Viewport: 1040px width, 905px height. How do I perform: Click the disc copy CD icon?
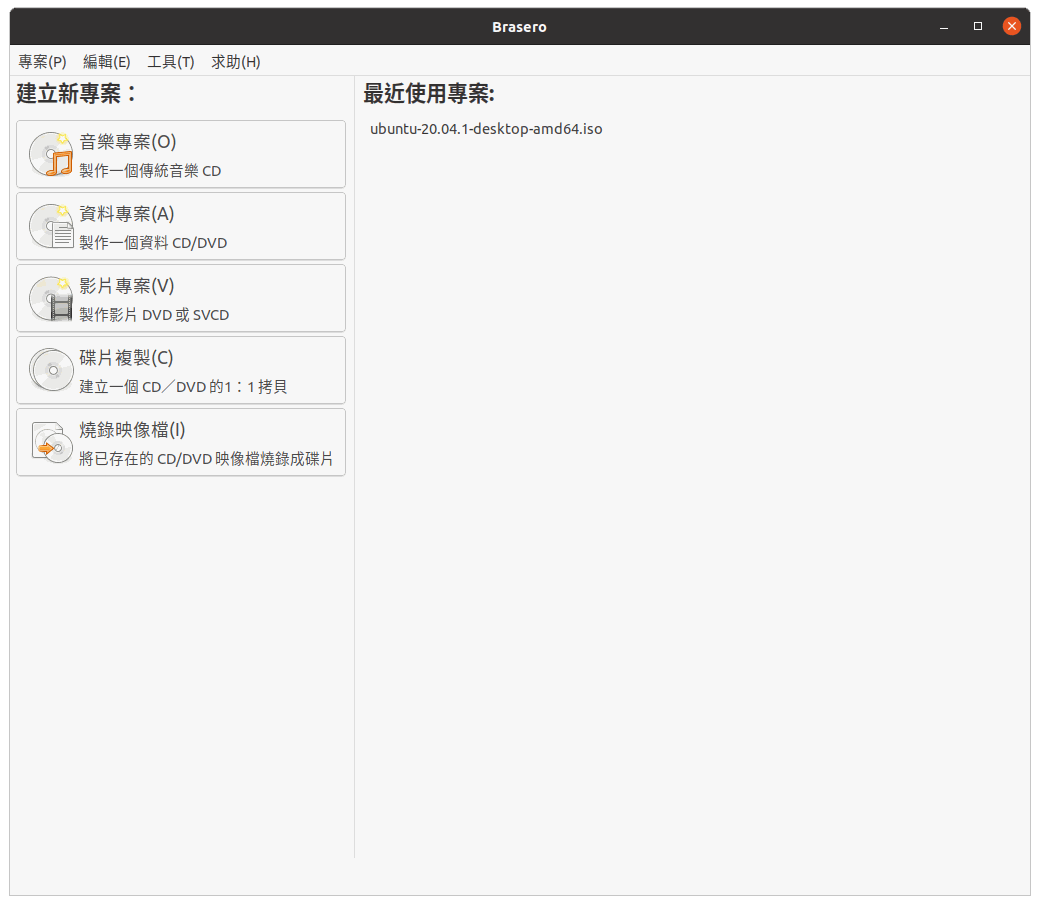(x=51, y=370)
